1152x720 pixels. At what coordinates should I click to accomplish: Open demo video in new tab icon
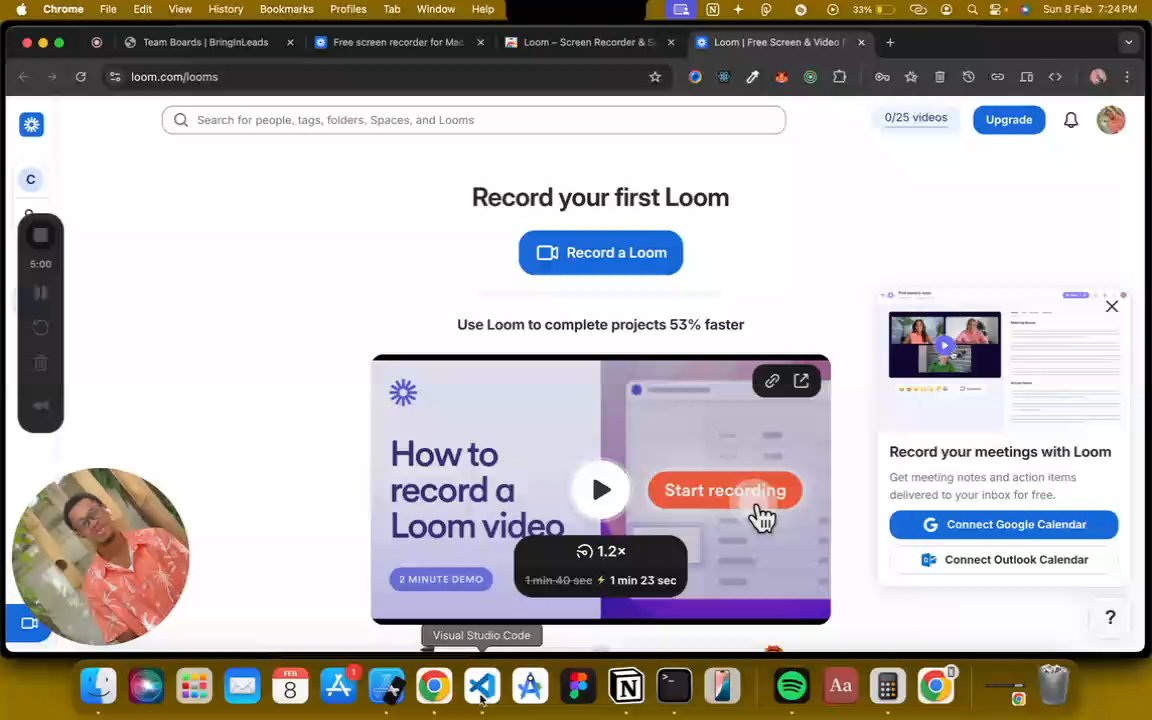coord(801,381)
